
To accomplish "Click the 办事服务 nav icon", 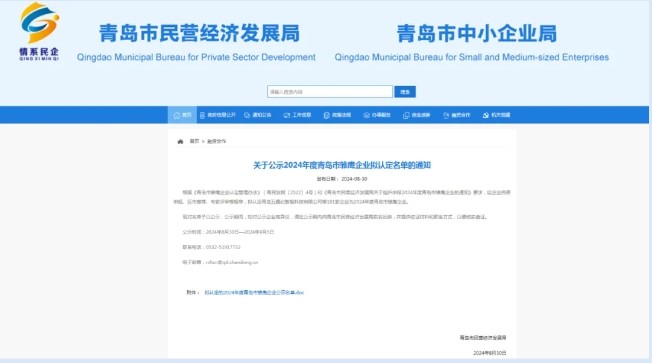I will pyautogui.click(x=366, y=115).
